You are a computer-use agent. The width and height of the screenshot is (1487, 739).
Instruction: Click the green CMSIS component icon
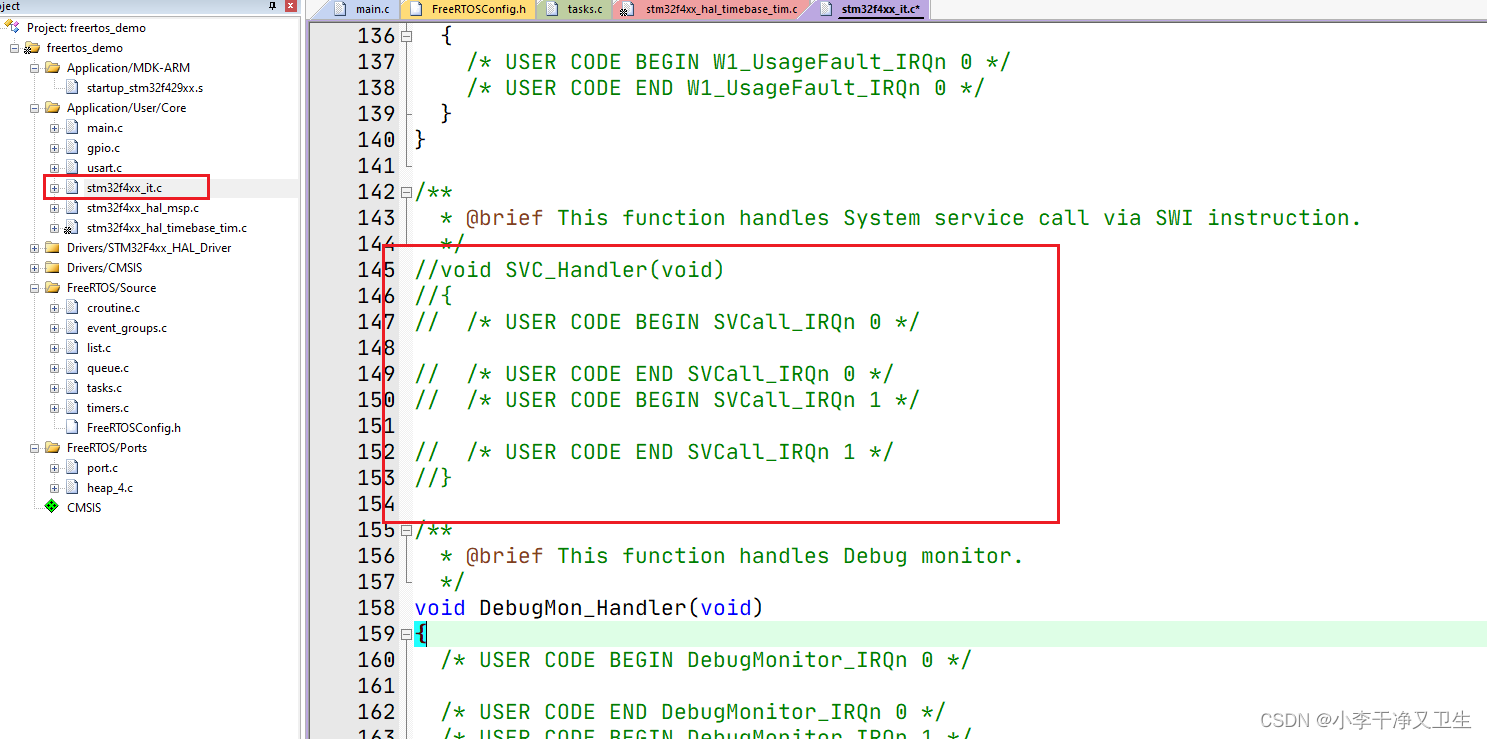(52, 507)
